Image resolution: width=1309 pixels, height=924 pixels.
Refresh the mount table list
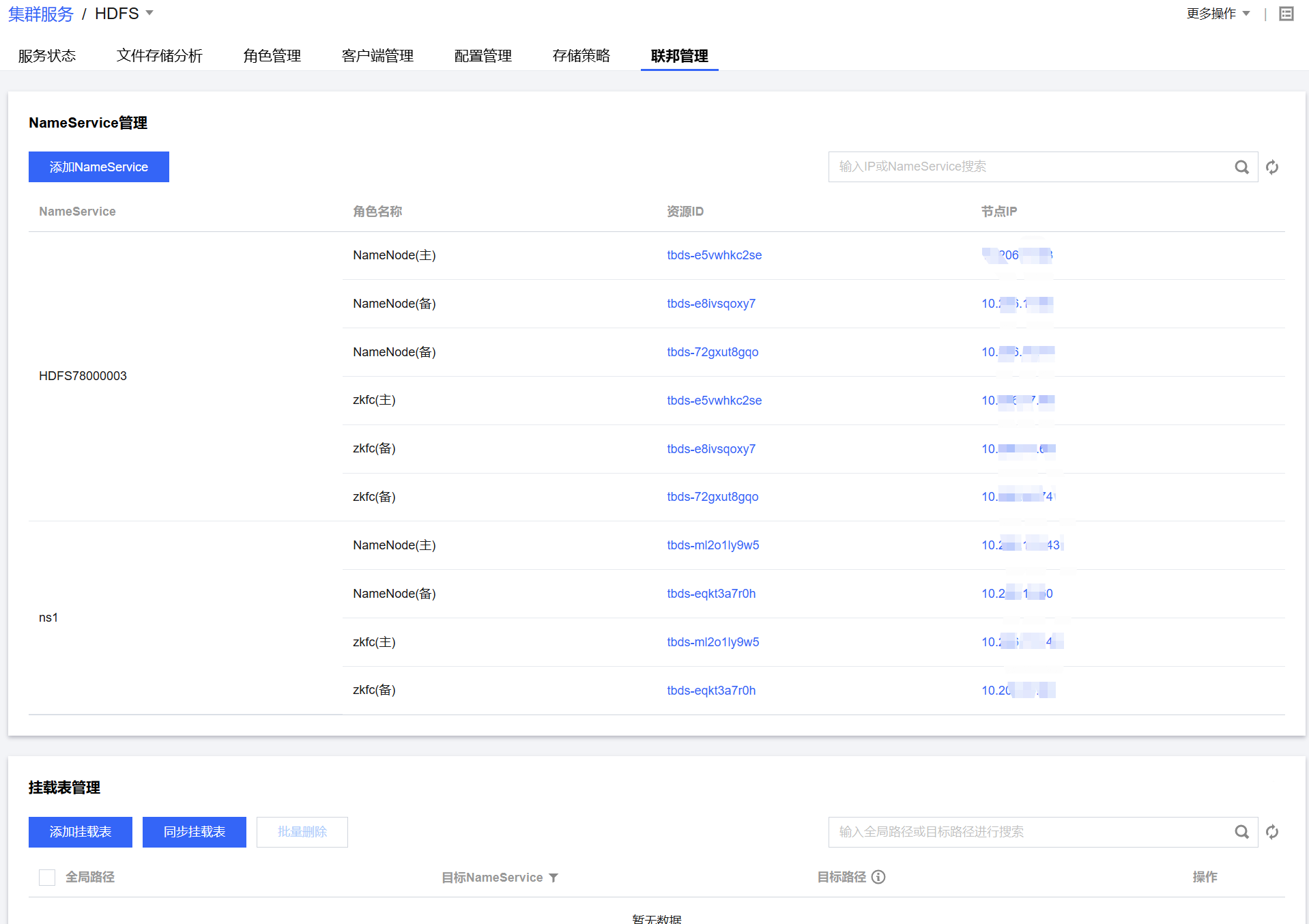point(1272,832)
